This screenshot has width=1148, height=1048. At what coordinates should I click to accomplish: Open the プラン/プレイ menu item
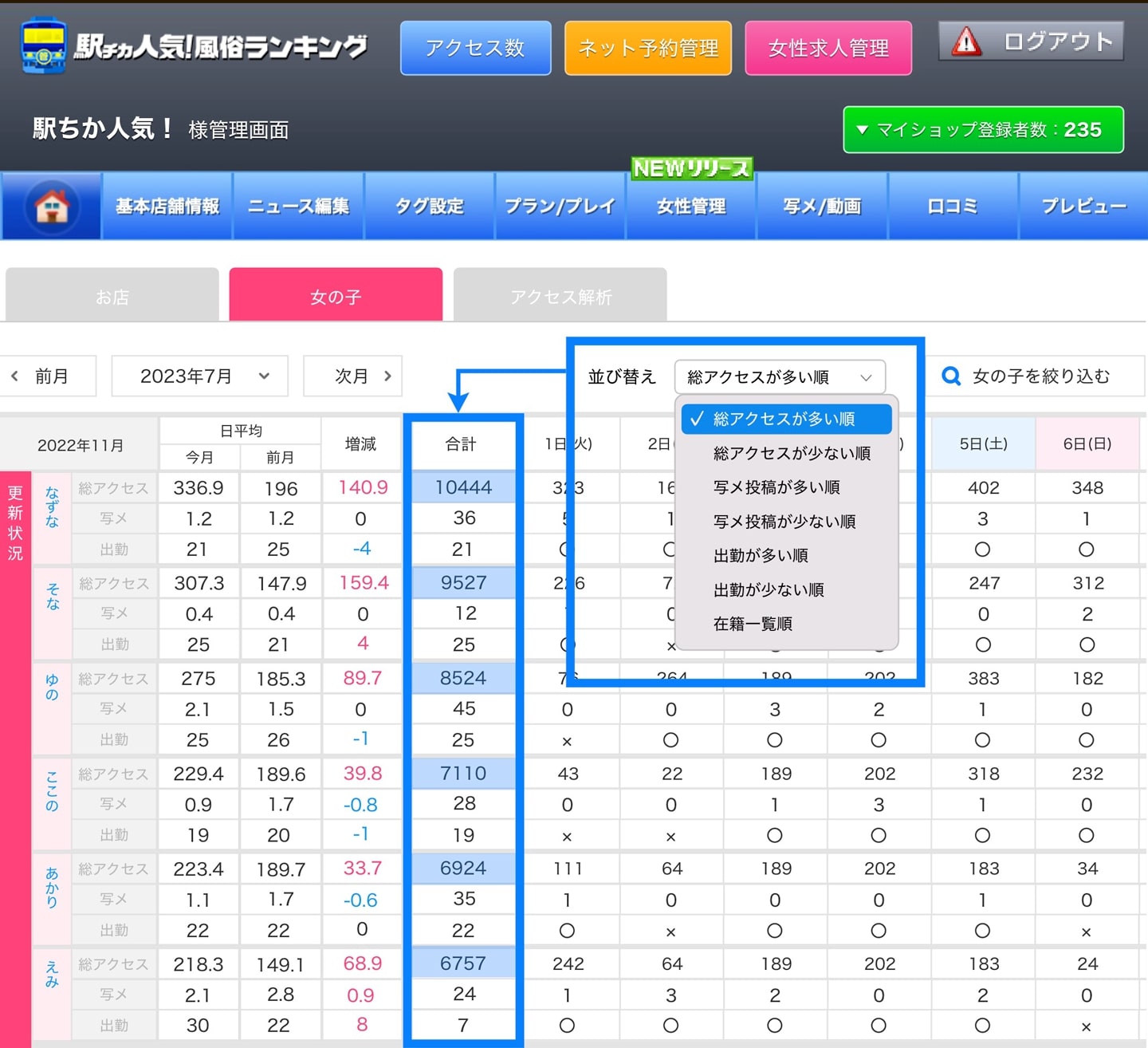[560, 207]
